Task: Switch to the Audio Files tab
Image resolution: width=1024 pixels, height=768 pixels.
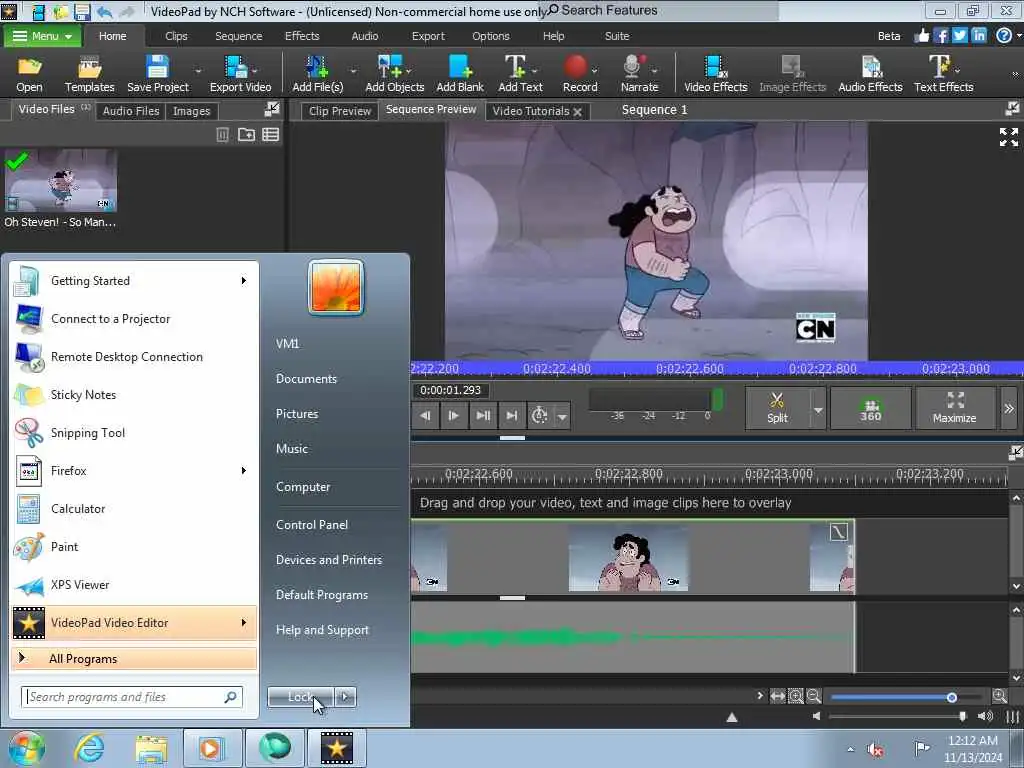Action: point(131,111)
